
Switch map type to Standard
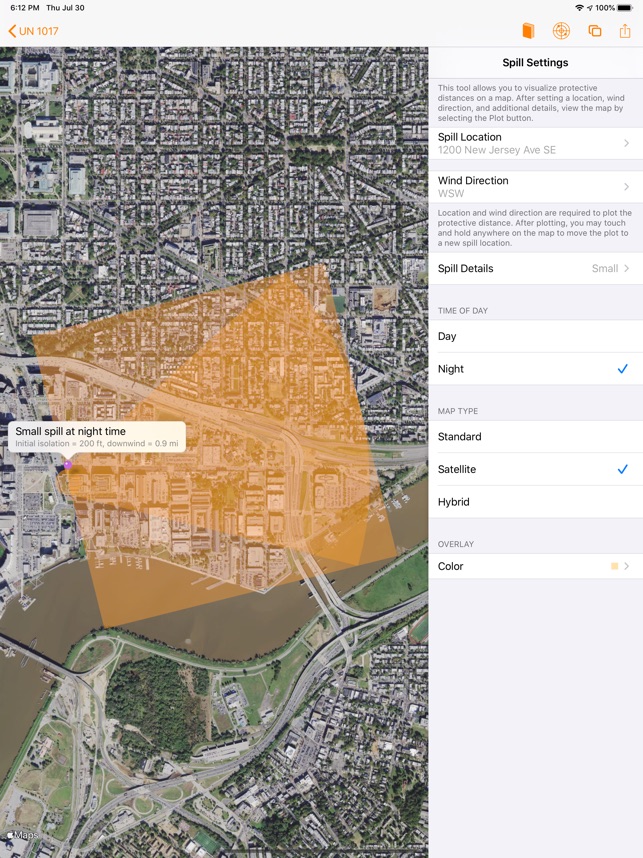click(x=535, y=437)
